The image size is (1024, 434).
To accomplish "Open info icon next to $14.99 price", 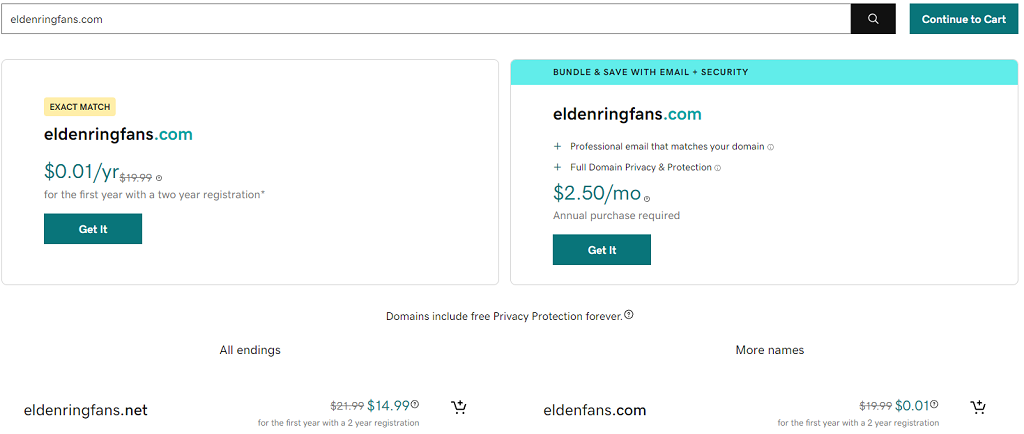I will pos(415,405).
